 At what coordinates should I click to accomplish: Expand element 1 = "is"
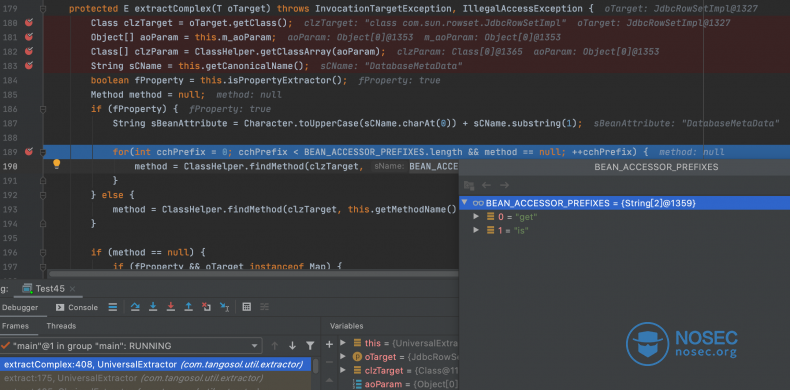tap(476, 230)
